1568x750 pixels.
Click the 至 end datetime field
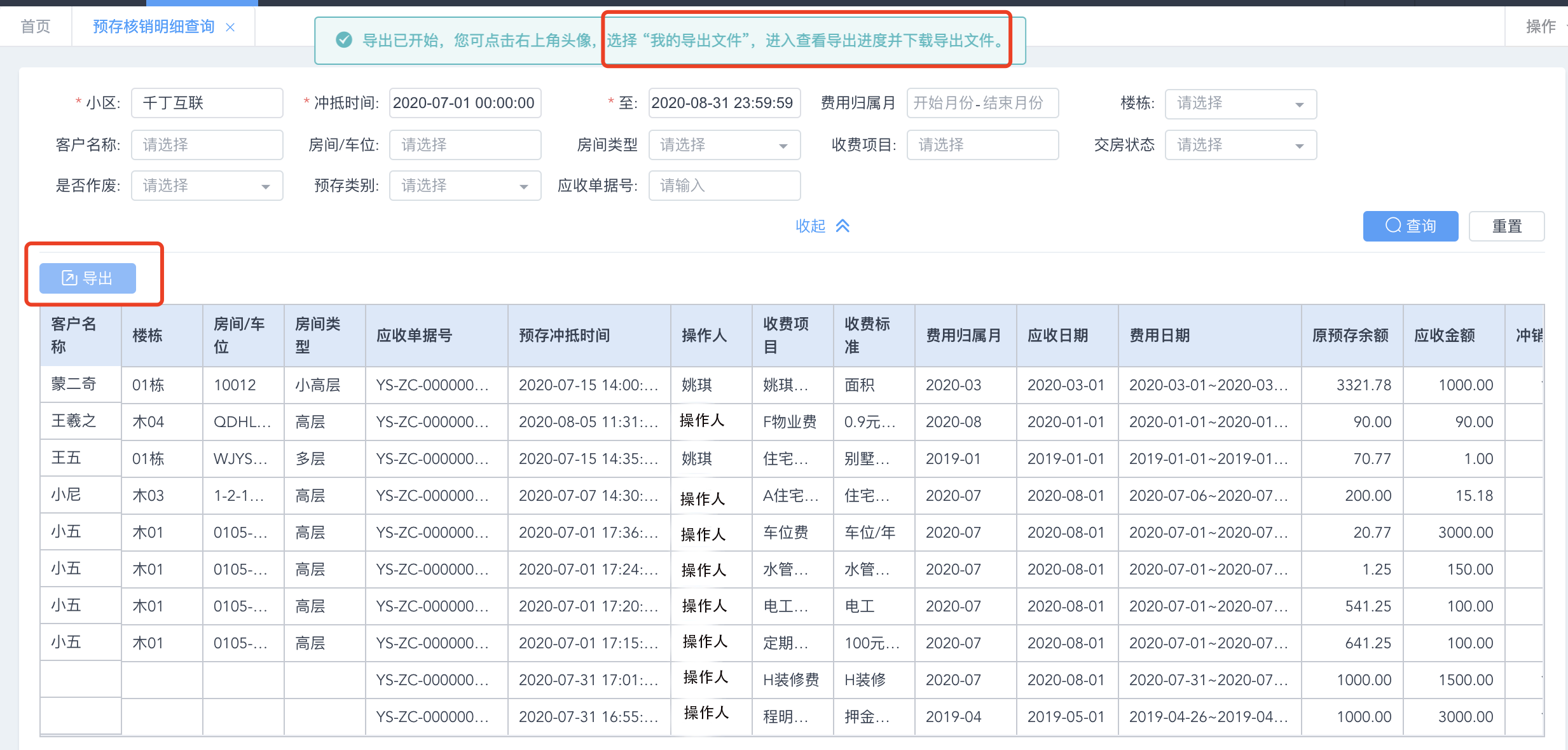(724, 103)
